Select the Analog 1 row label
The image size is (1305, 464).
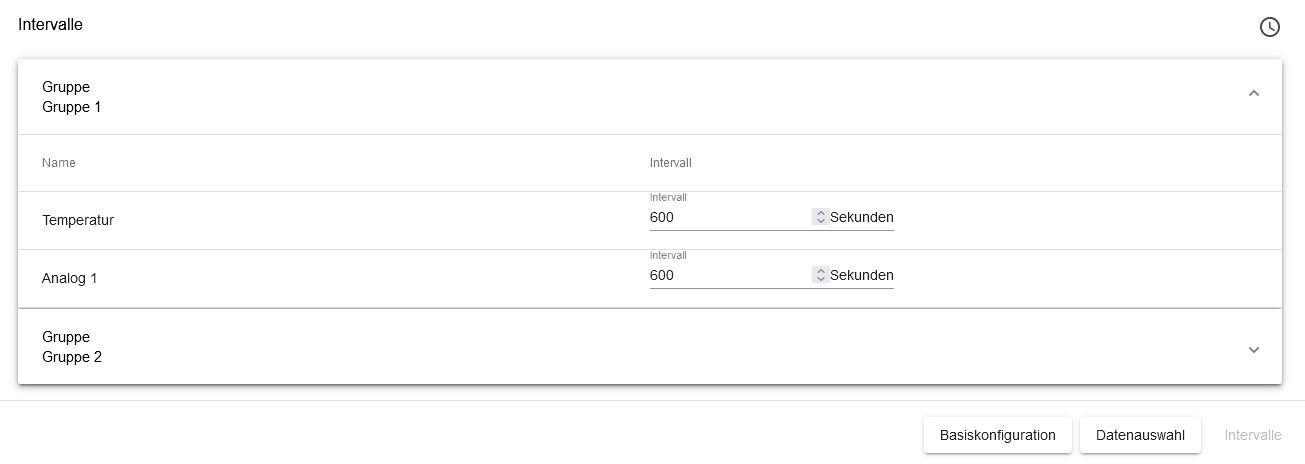click(70, 278)
